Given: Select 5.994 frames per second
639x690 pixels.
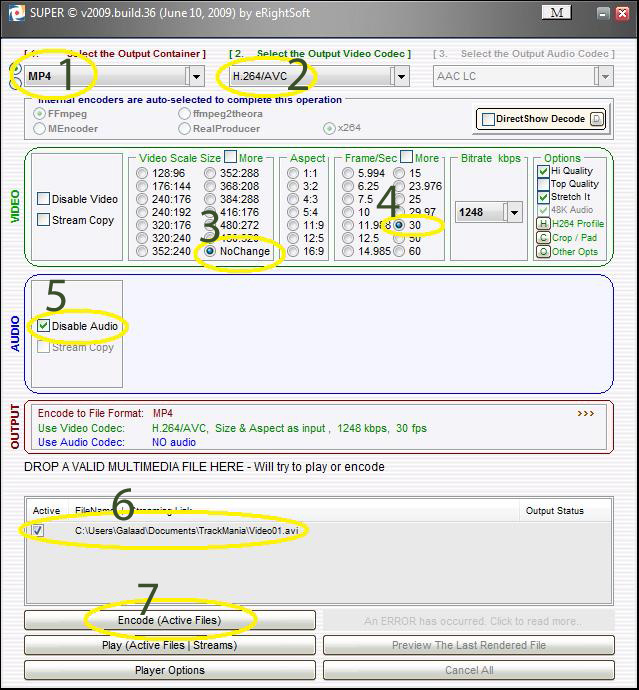Looking at the screenshot, I should coord(348,173).
